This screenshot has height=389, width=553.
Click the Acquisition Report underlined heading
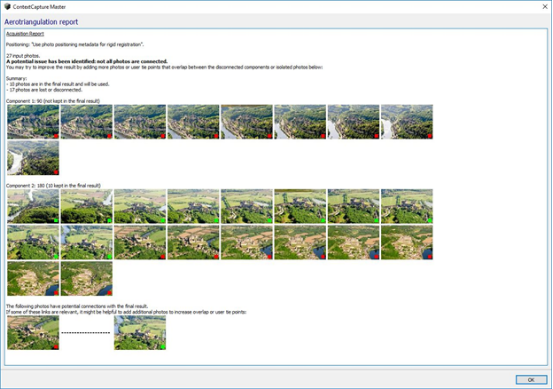pos(25,34)
